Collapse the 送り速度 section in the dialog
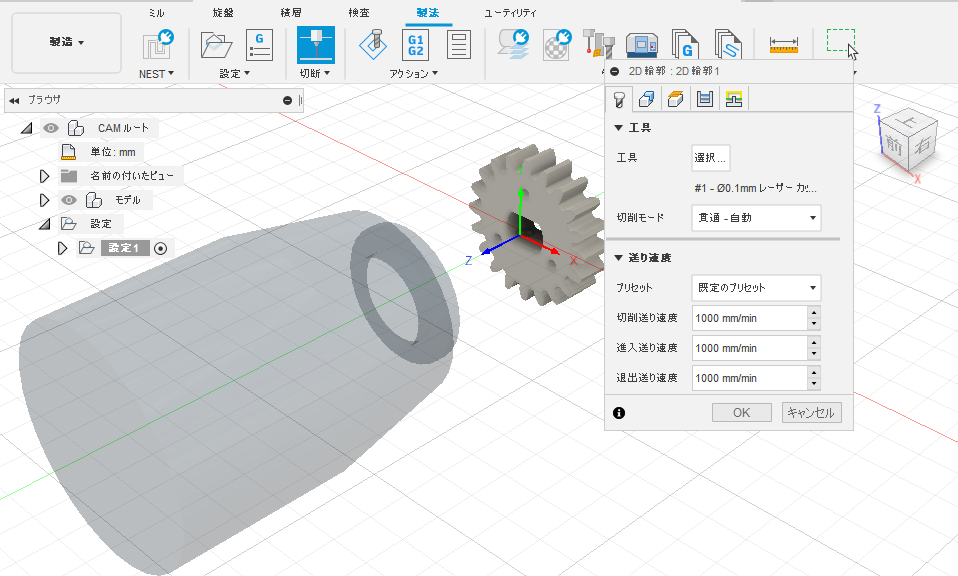The image size is (958, 576). [618, 258]
